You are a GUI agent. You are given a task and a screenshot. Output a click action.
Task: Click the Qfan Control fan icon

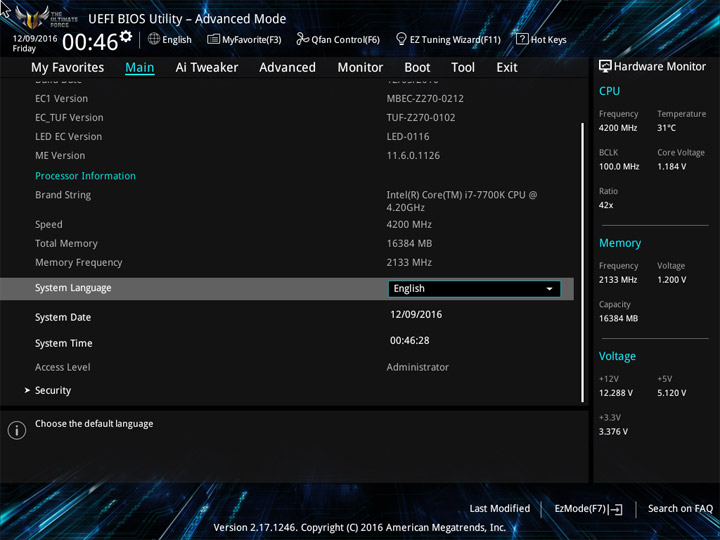(x=303, y=39)
